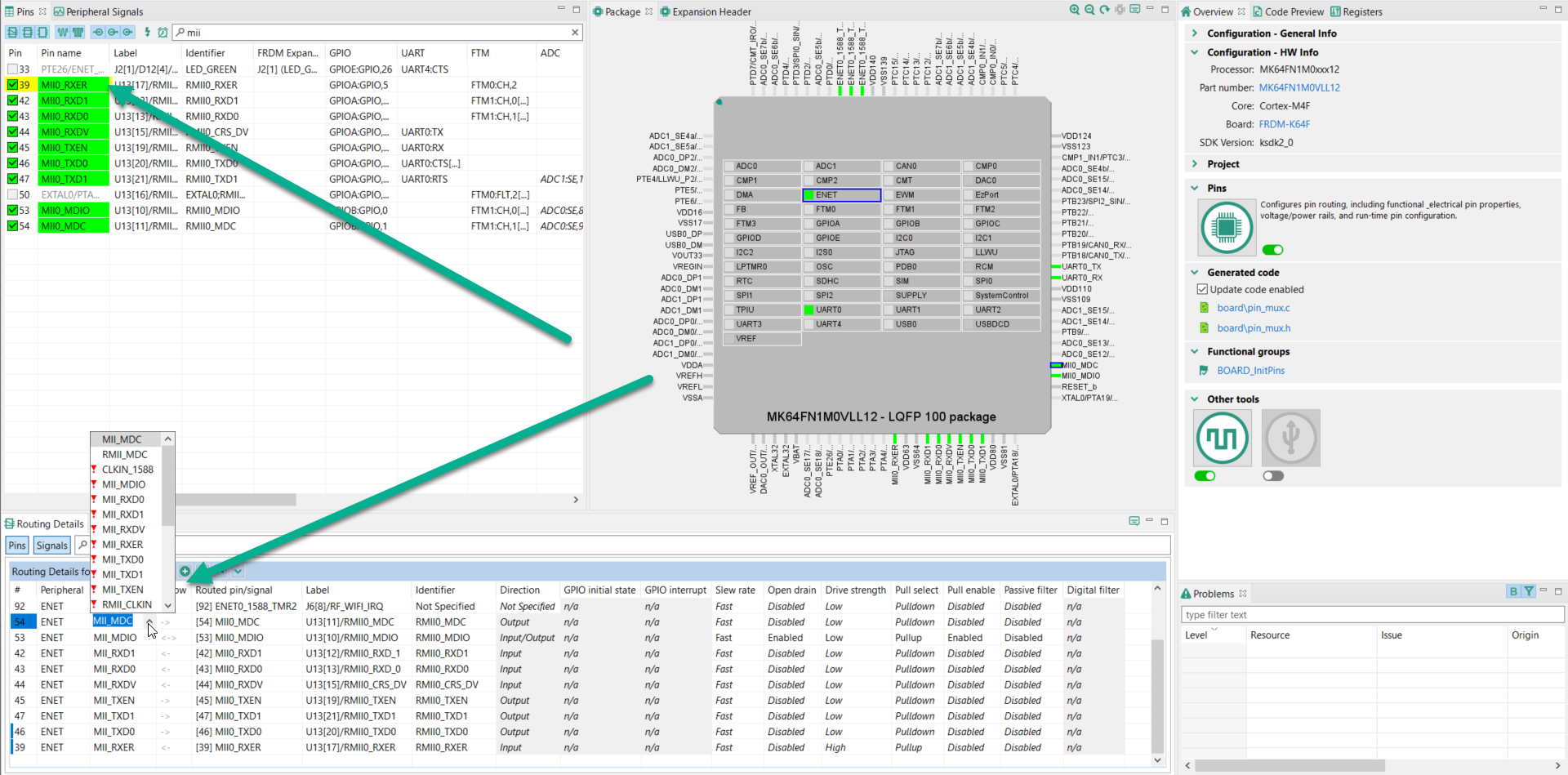
Task: Click the clock icon in the Pins toolbar
Action: (163, 32)
